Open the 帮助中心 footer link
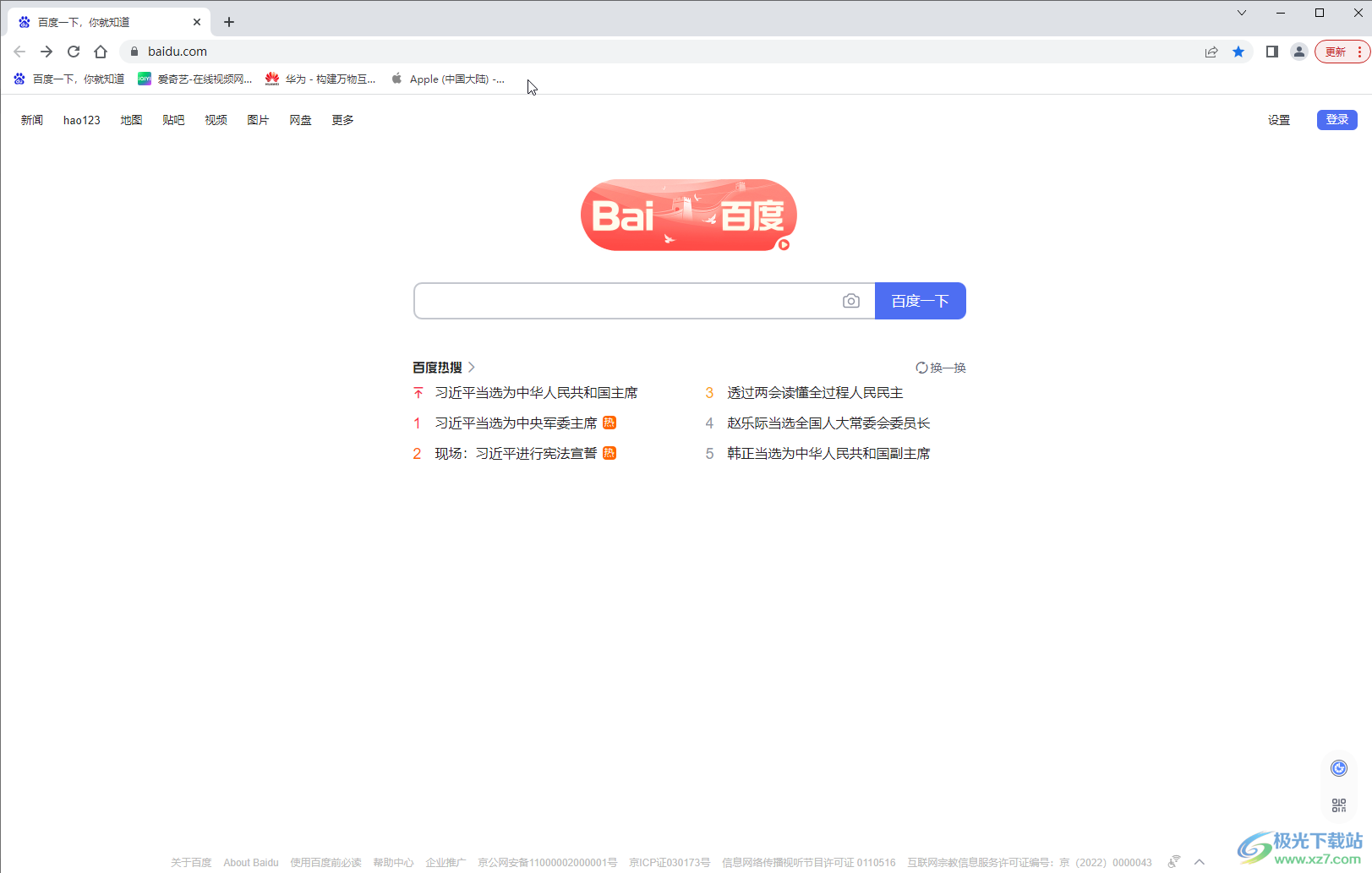1372x873 pixels. coord(393,863)
